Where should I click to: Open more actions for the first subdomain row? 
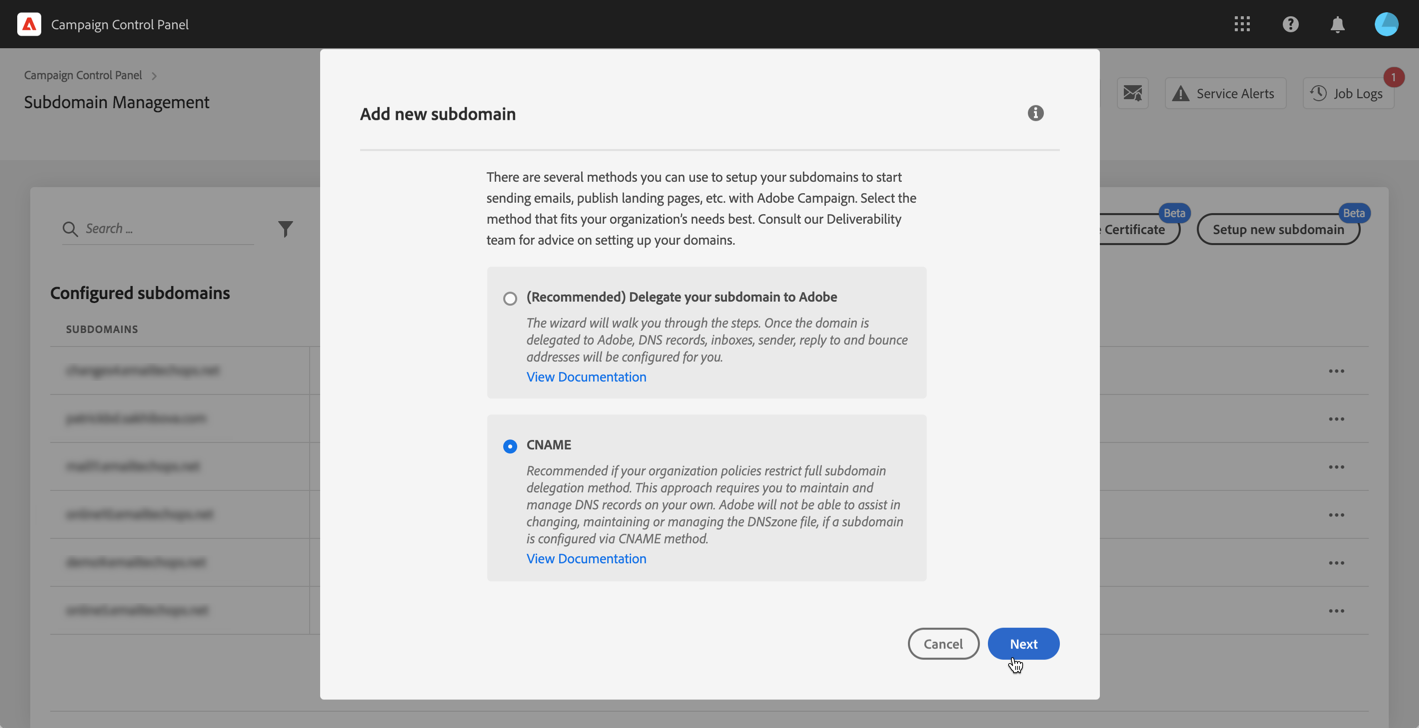click(x=1337, y=371)
